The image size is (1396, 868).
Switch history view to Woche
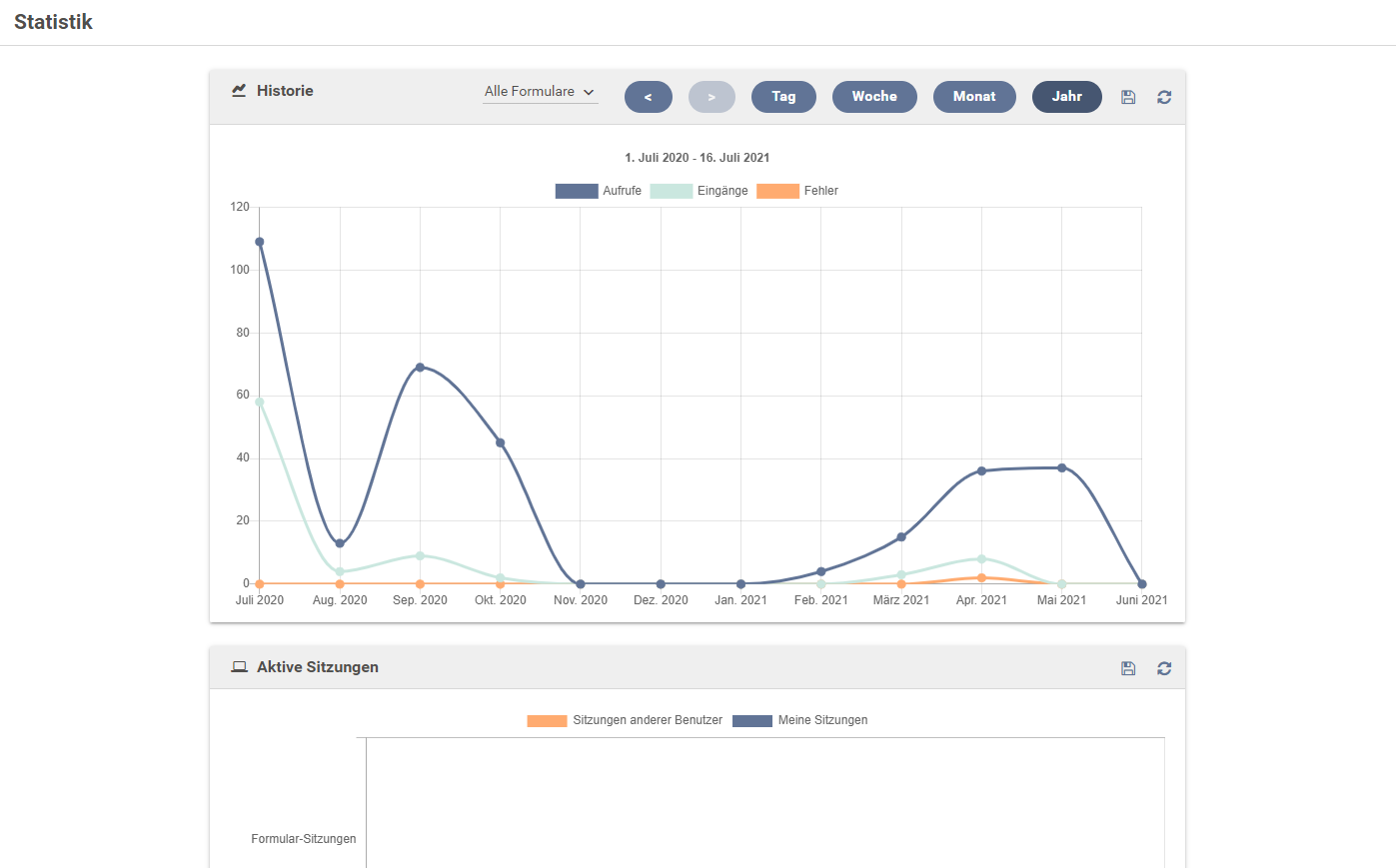(874, 97)
